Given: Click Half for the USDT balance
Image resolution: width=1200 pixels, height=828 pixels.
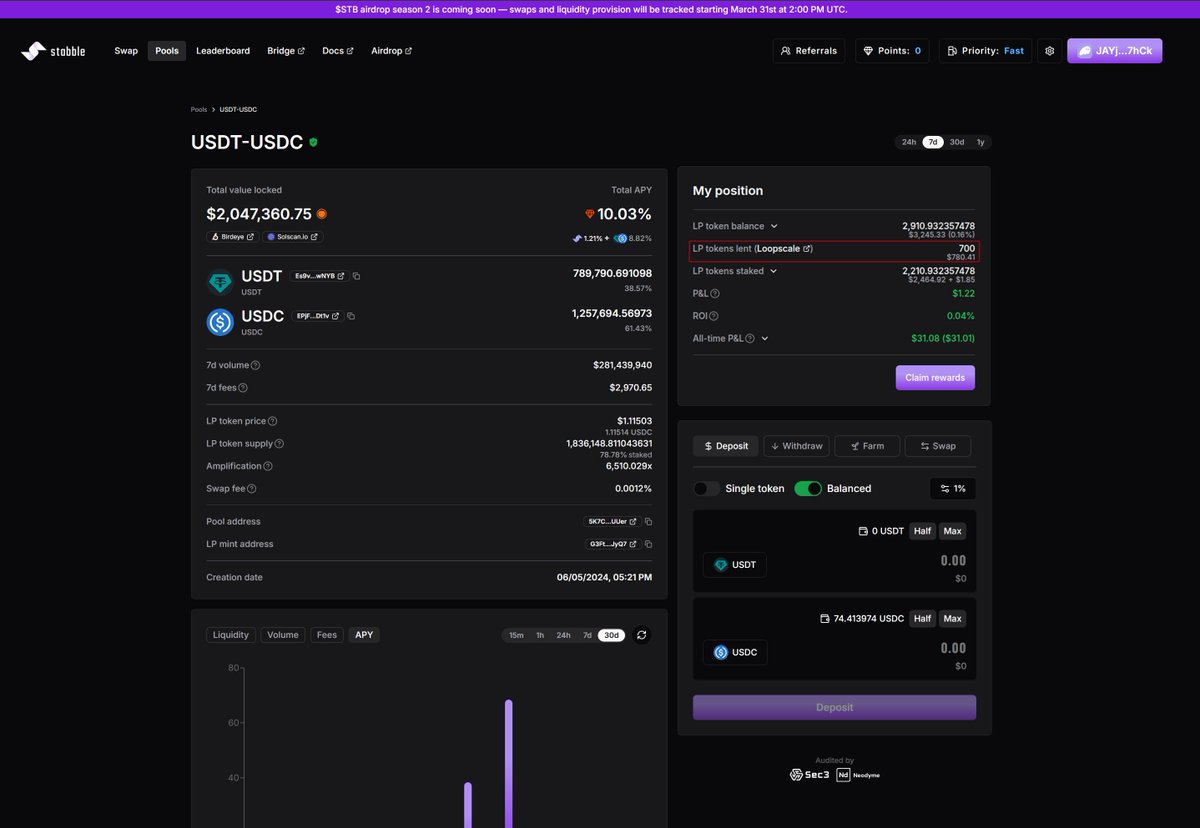Looking at the screenshot, I should click(x=922, y=531).
